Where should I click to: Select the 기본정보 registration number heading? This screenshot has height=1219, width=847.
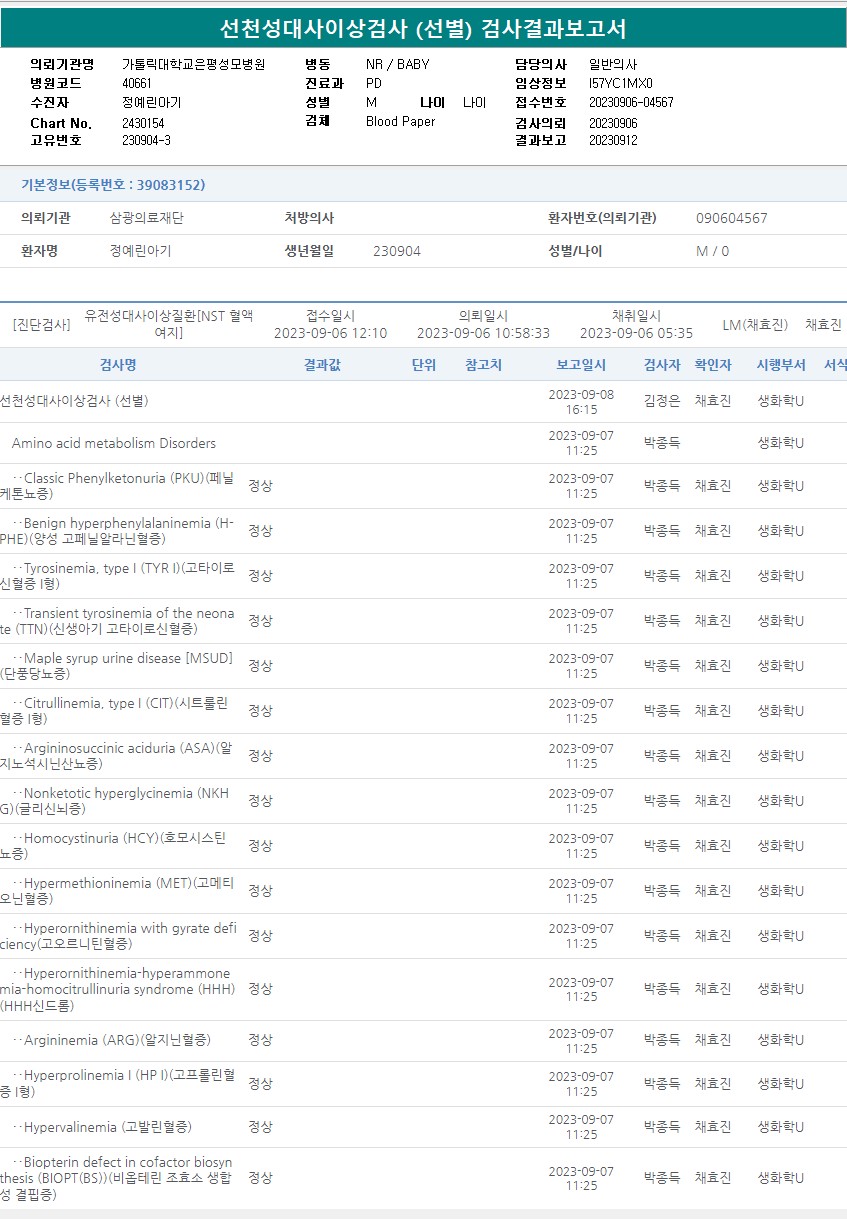113,185
